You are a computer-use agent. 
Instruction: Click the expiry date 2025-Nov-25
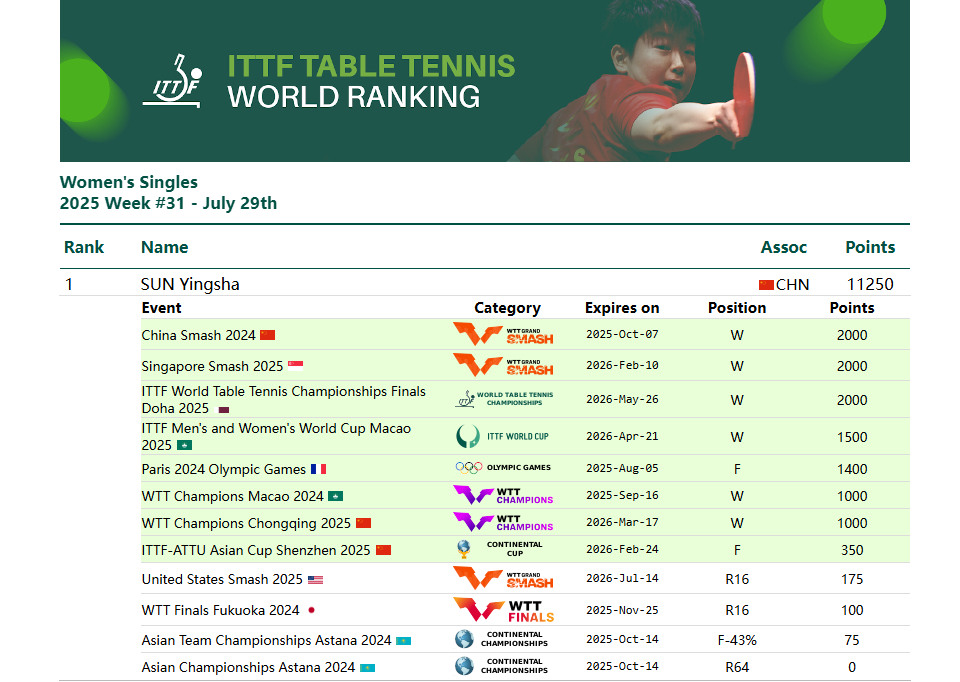tap(622, 610)
